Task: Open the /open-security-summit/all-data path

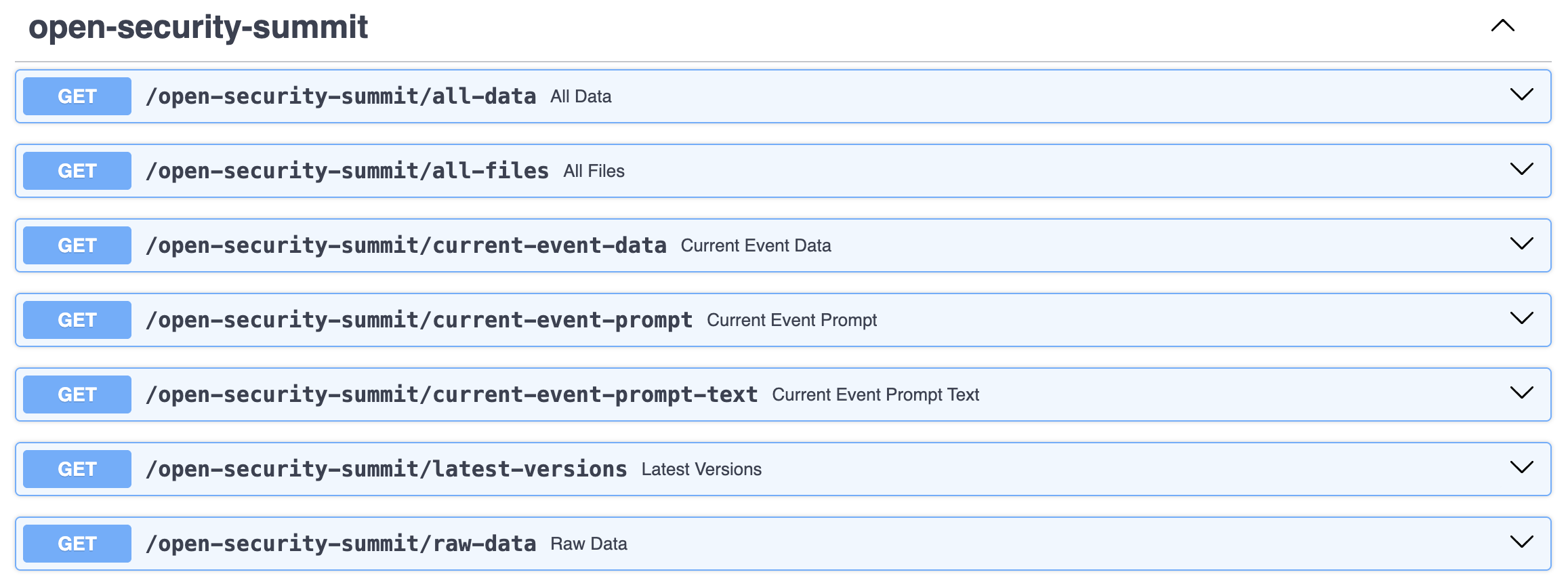Action: (341, 96)
